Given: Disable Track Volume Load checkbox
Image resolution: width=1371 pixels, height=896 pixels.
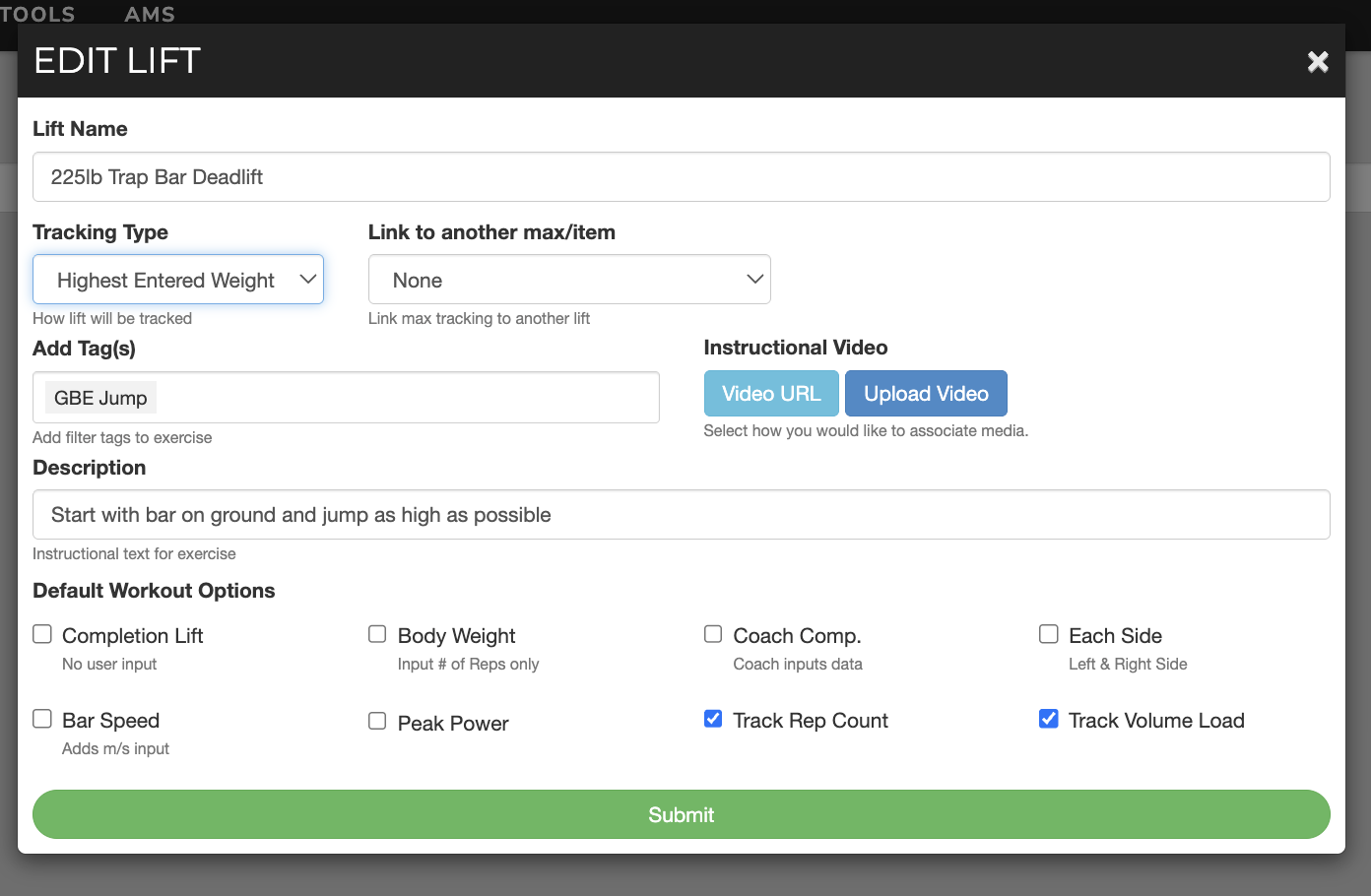Looking at the screenshot, I should [x=1049, y=719].
